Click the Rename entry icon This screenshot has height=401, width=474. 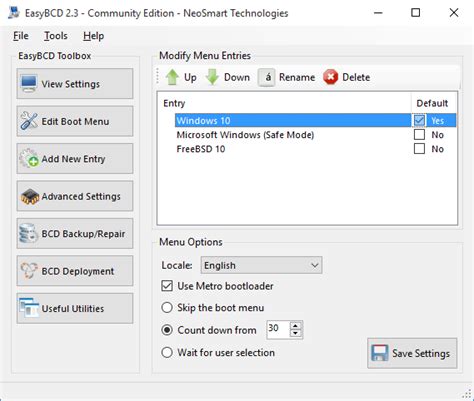pos(266,77)
